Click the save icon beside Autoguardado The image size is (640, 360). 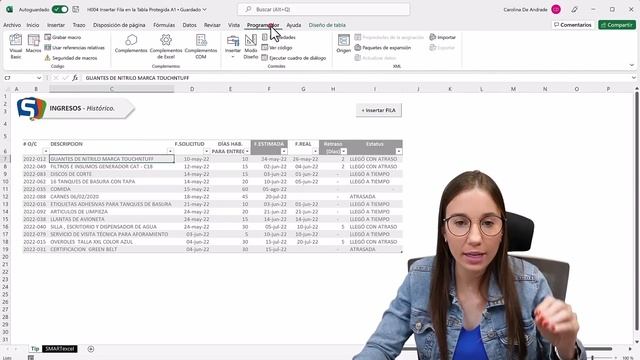tap(76, 9)
